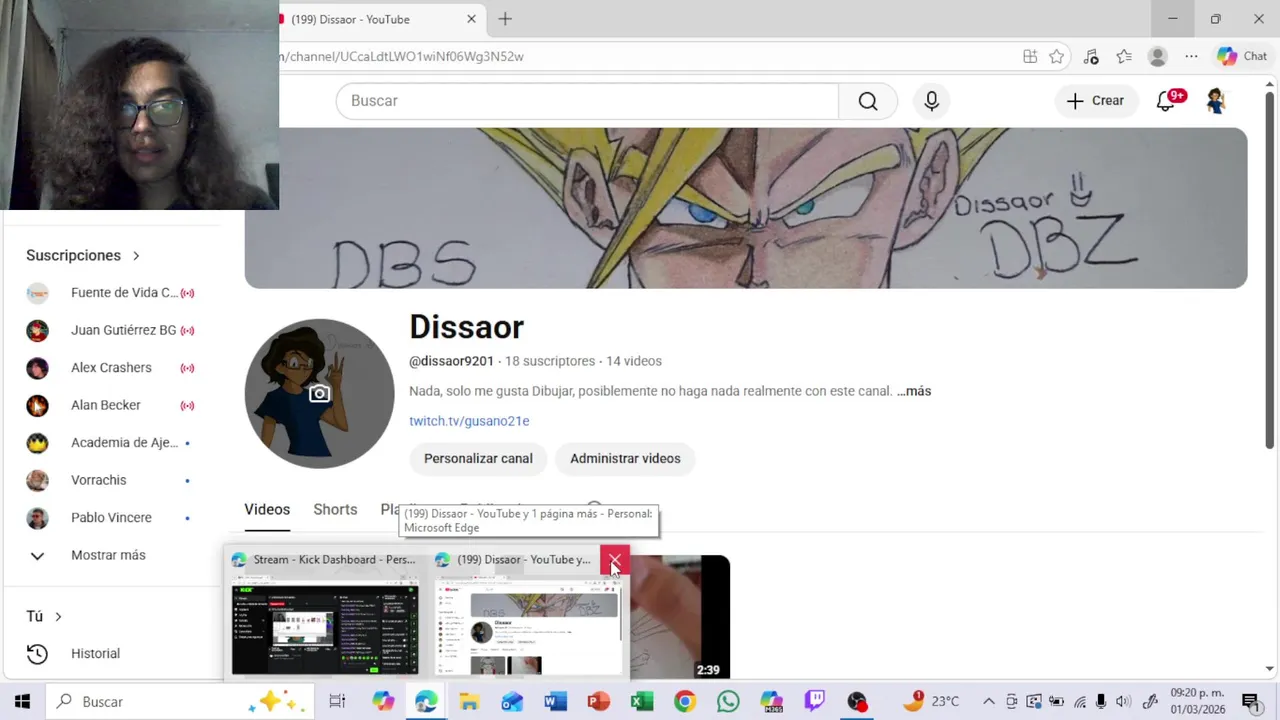Open Word from taskbar
The width and height of the screenshot is (1280, 720).
555,702
